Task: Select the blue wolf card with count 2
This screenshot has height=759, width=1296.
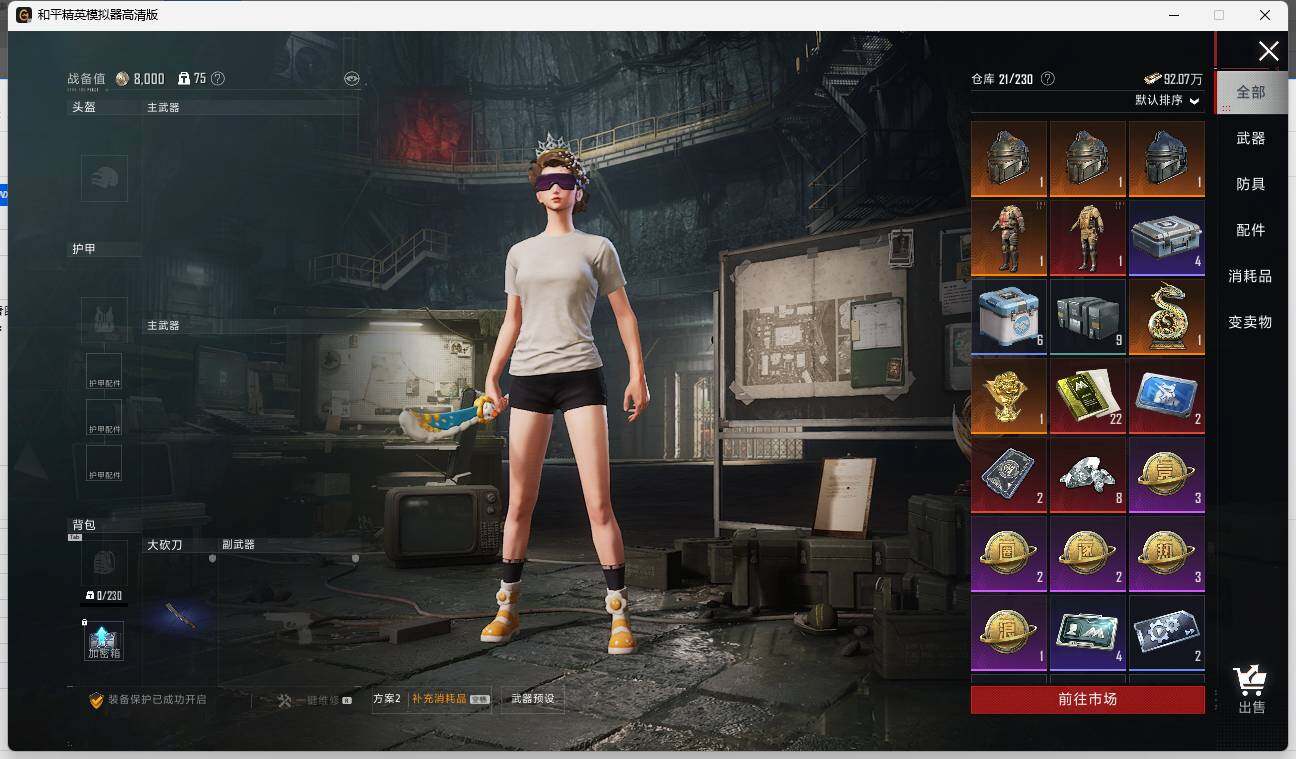Action: point(1167,395)
